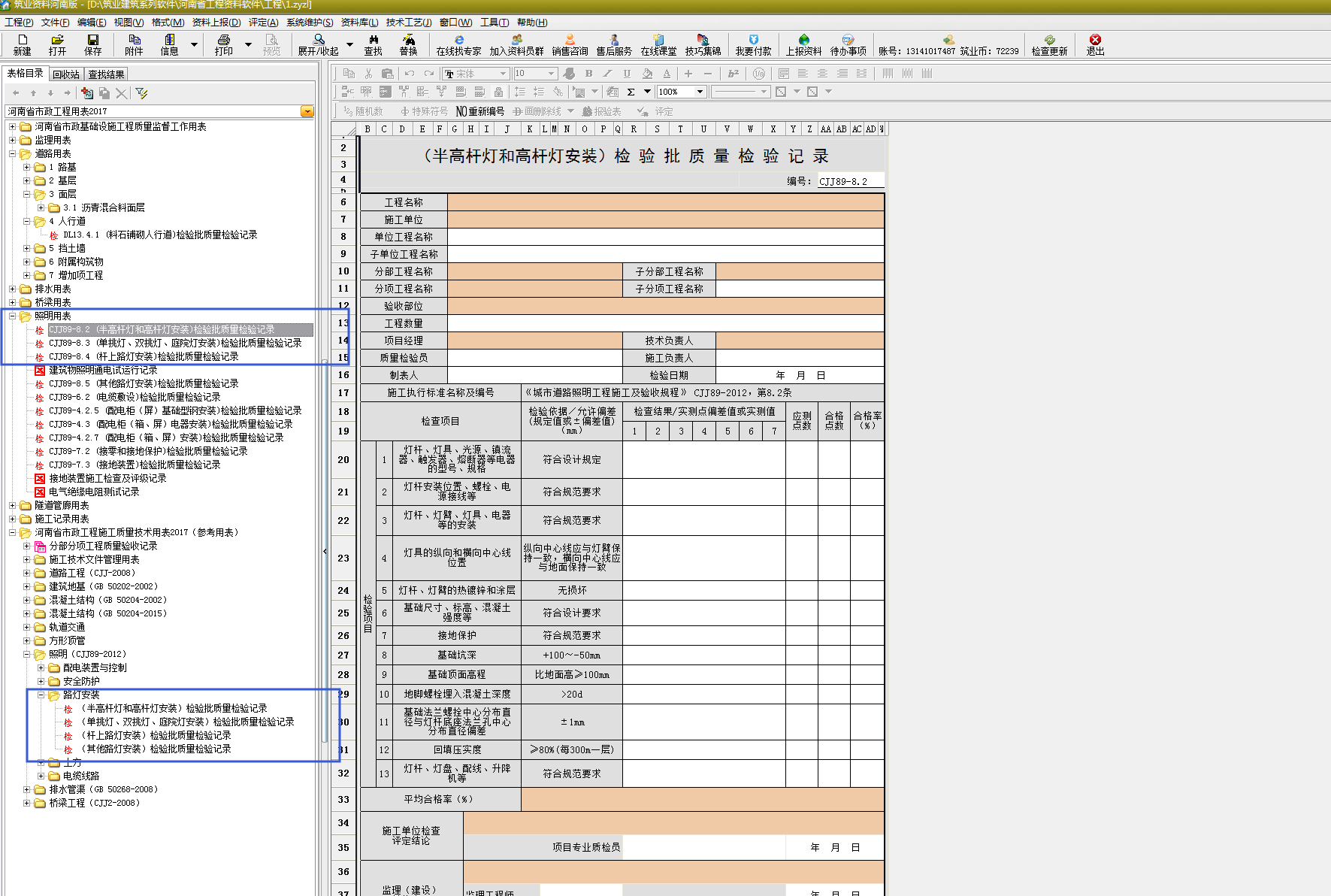Click the fill color bucket icon

pyautogui.click(x=647, y=74)
